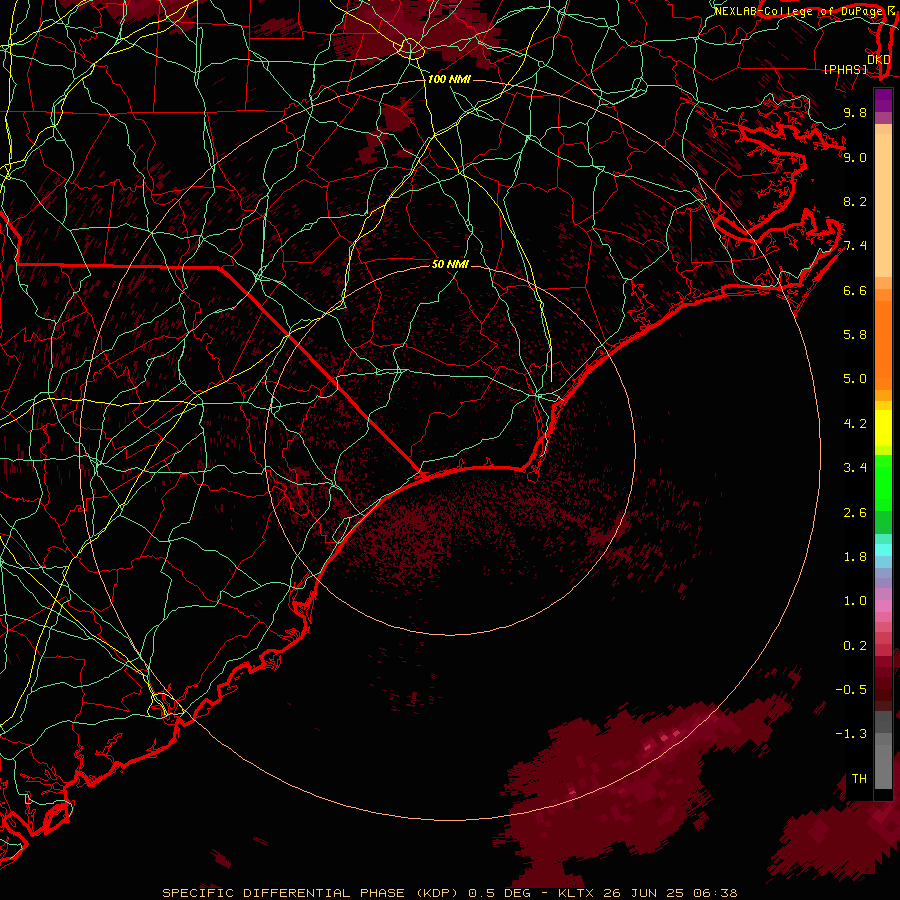
Task: Click the NEXLAB-College of DuPage header text
Action: (x=801, y=11)
